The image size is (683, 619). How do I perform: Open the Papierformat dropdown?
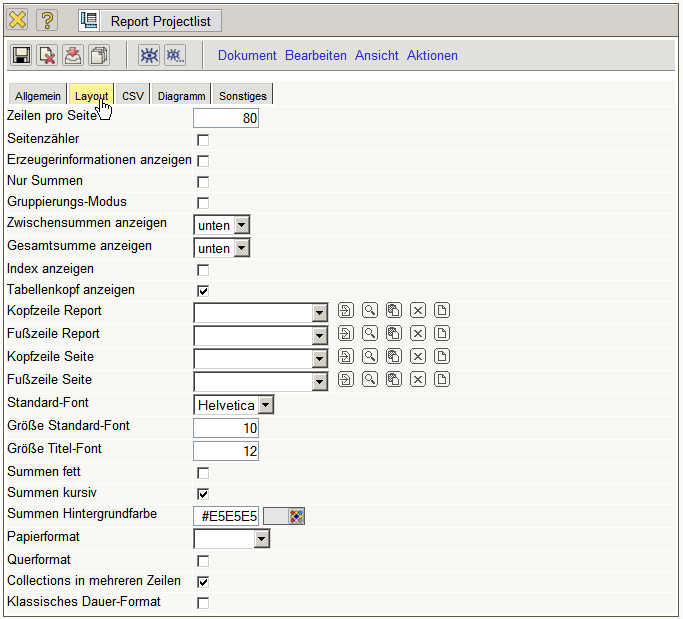point(261,539)
